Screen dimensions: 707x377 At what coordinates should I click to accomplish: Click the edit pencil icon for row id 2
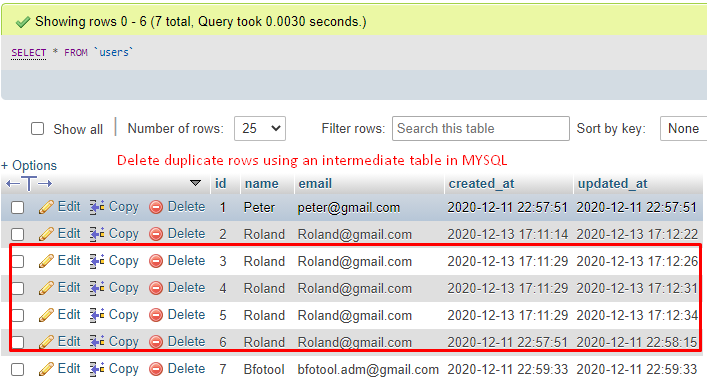pyautogui.click(x=46, y=234)
